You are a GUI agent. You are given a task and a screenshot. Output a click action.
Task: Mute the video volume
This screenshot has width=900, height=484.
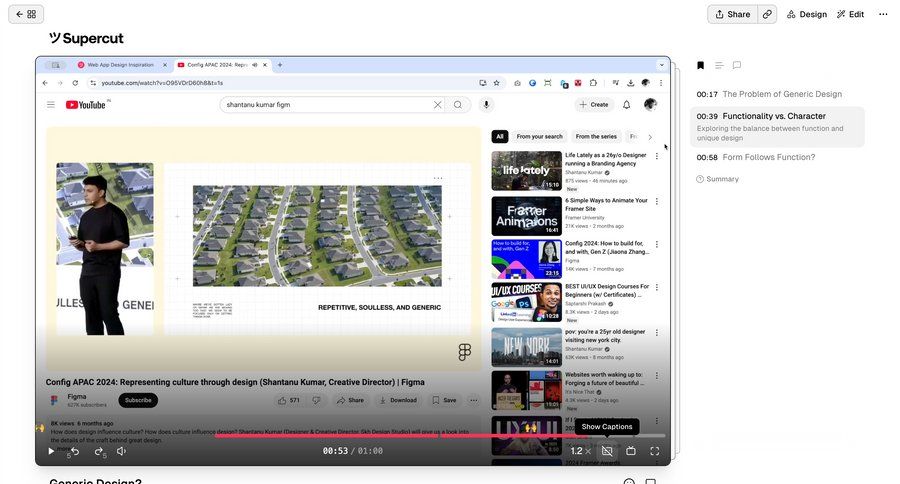[x=122, y=451]
